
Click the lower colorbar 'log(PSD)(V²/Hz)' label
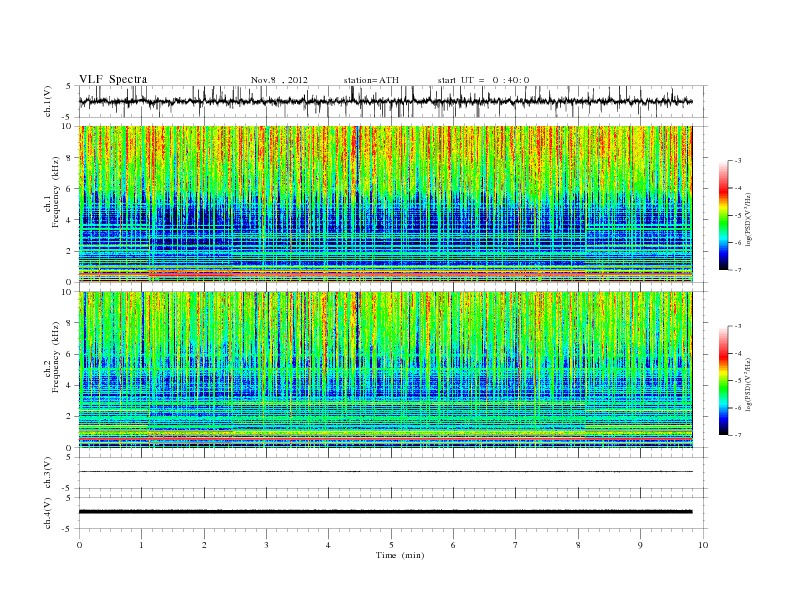[x=749, y=383]
